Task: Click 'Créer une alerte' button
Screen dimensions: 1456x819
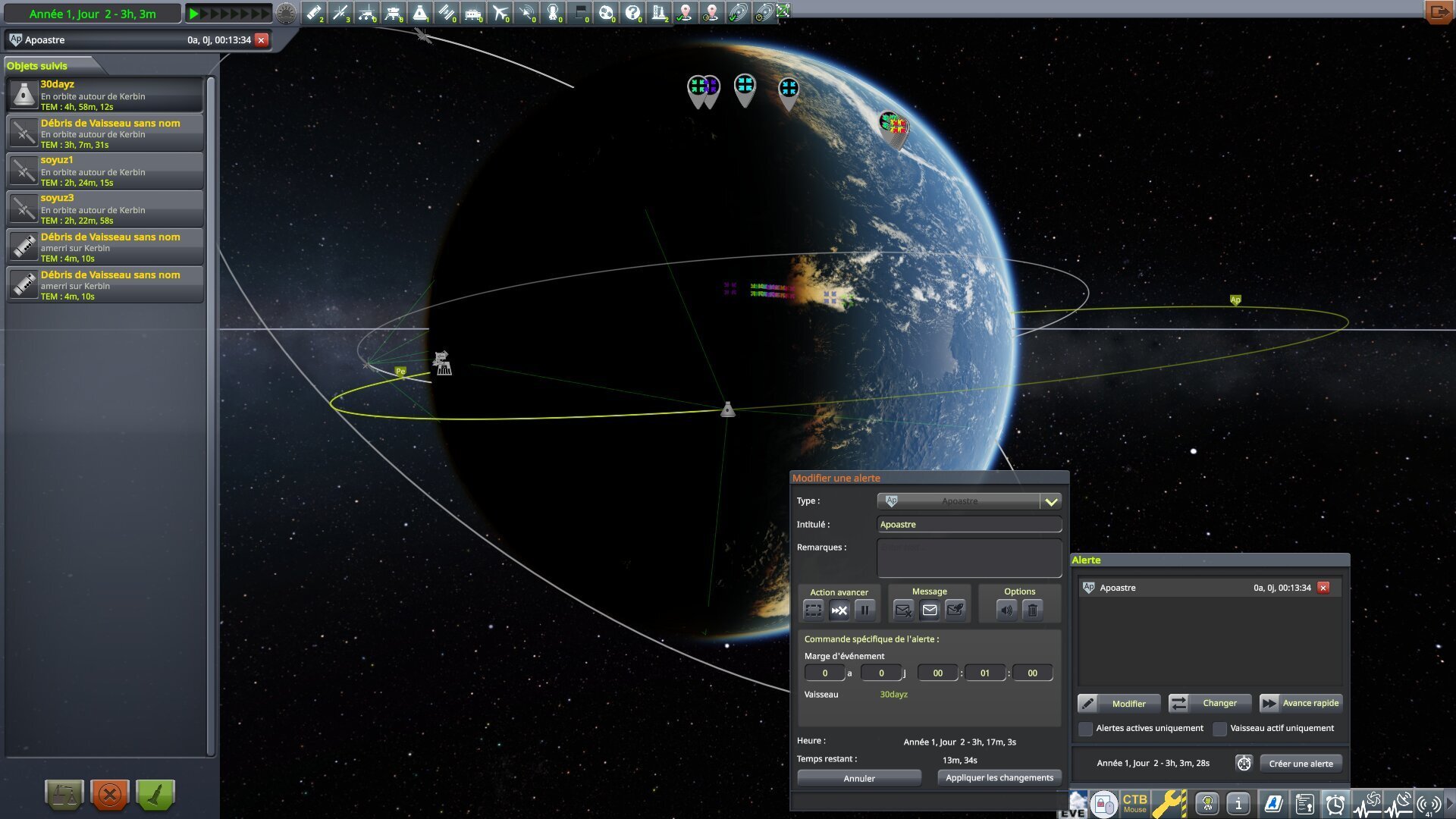Action: pyautogui.click(x=1301, y=764)
